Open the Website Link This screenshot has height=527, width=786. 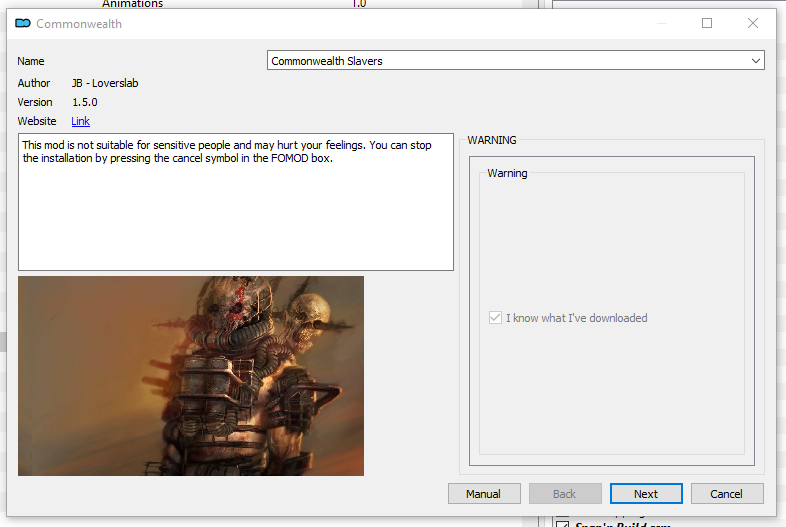[x=80, y=121]
